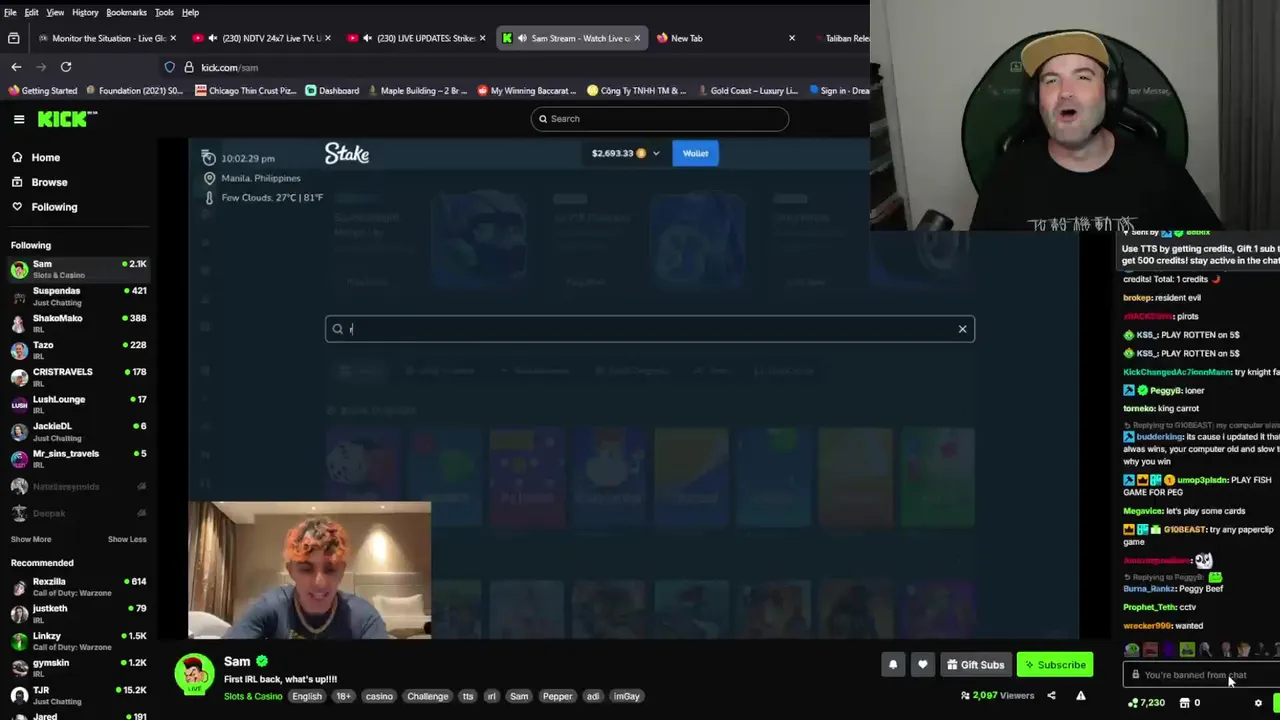The height and width of the screenshot is (720, 1280).
Task: Open the File menu
Action: click(10, 12)
